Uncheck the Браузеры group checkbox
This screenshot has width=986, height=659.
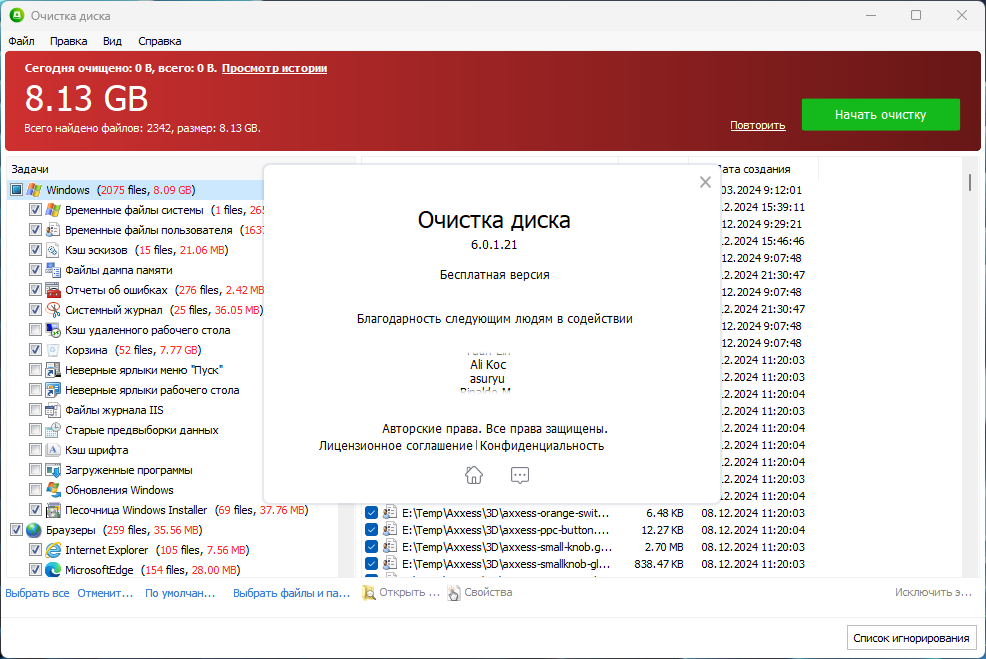(x=16, y=530)
